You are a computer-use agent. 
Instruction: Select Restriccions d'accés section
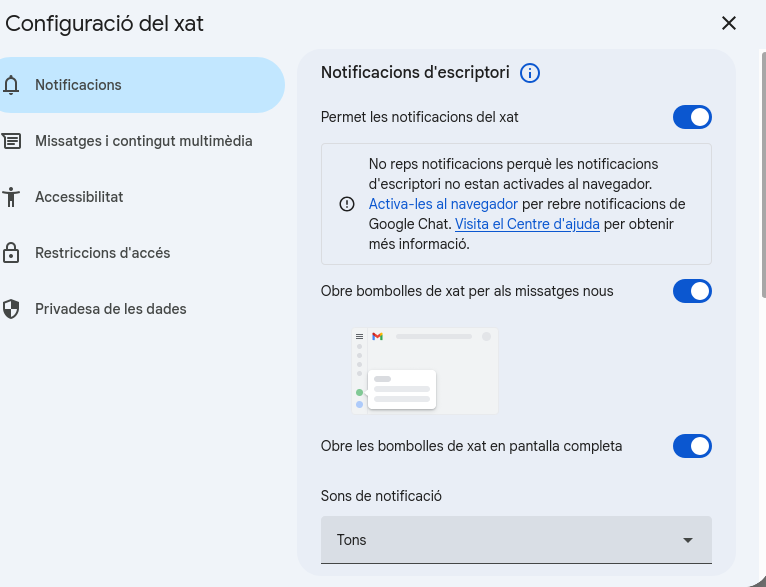click(x=102, y=253)
